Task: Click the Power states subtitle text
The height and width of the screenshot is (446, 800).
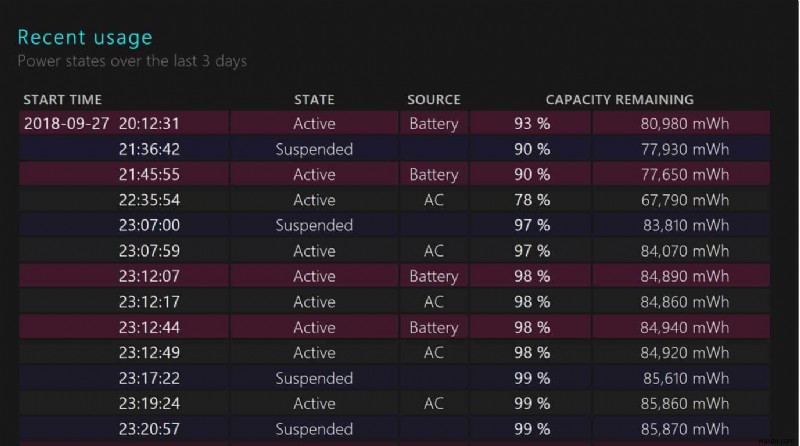Action: pyautogui.click(x=132, y=61)
